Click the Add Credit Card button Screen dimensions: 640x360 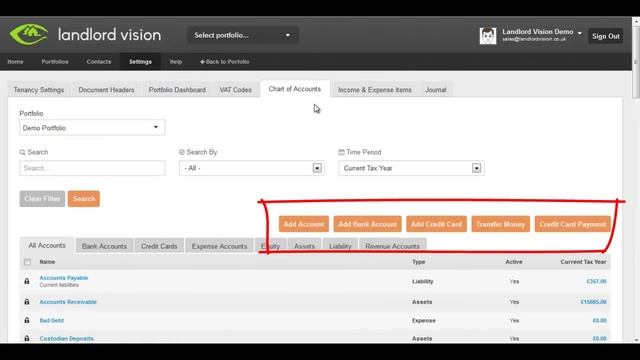point(436,224)
